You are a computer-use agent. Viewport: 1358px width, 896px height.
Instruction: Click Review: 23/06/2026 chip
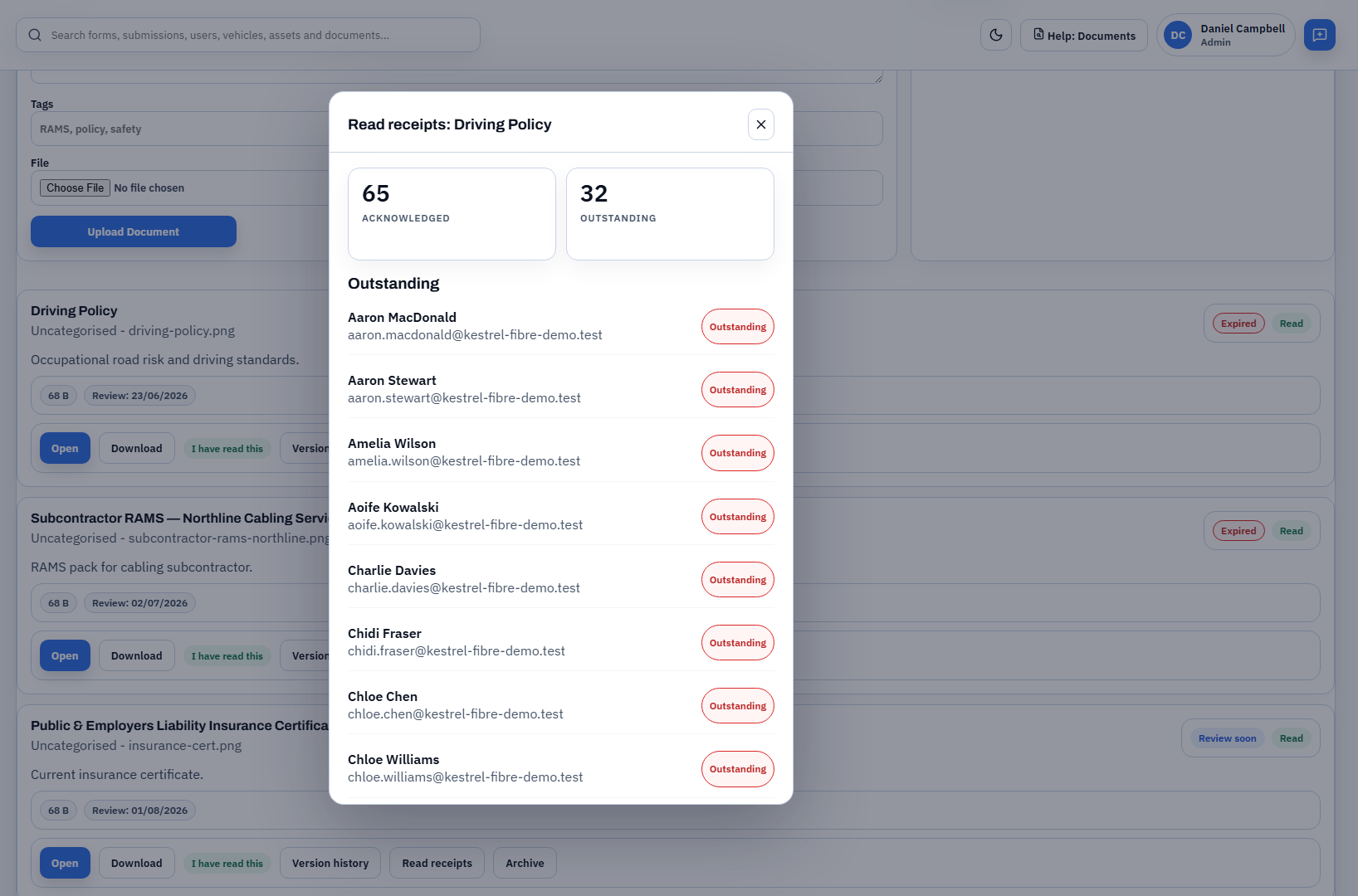click(139, 396)
